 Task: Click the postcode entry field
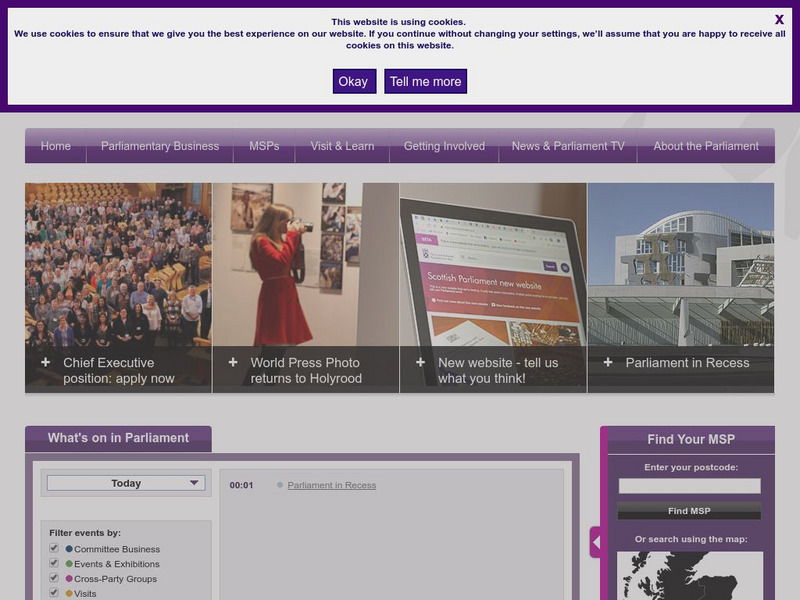(x=688, y=485)
